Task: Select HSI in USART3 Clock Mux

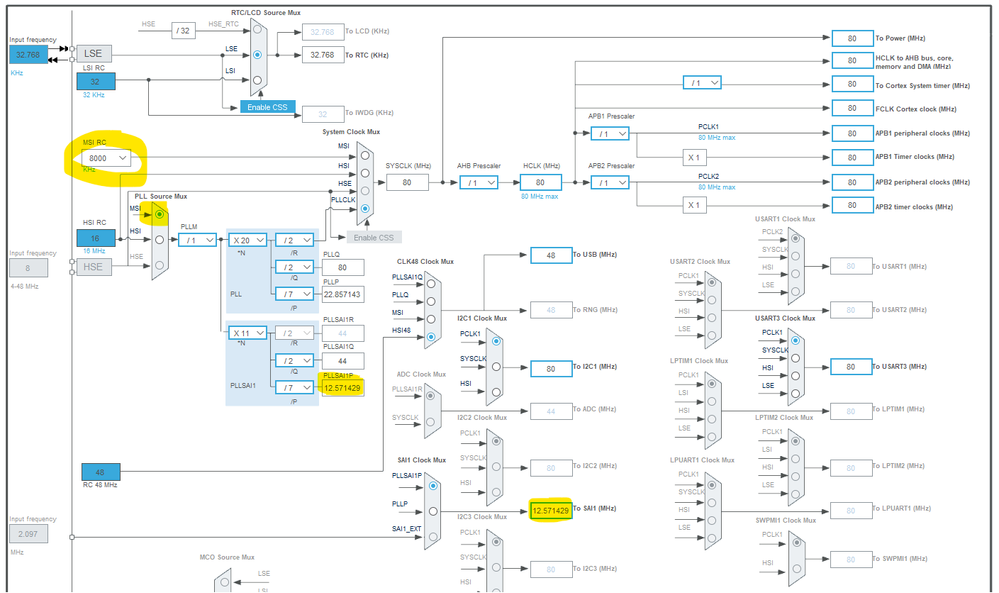Action: pyautogui.click(x=795, y=376)
